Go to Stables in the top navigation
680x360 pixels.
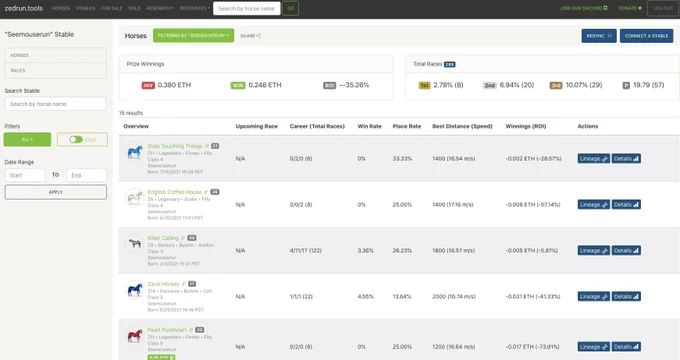tap(85, 8)
